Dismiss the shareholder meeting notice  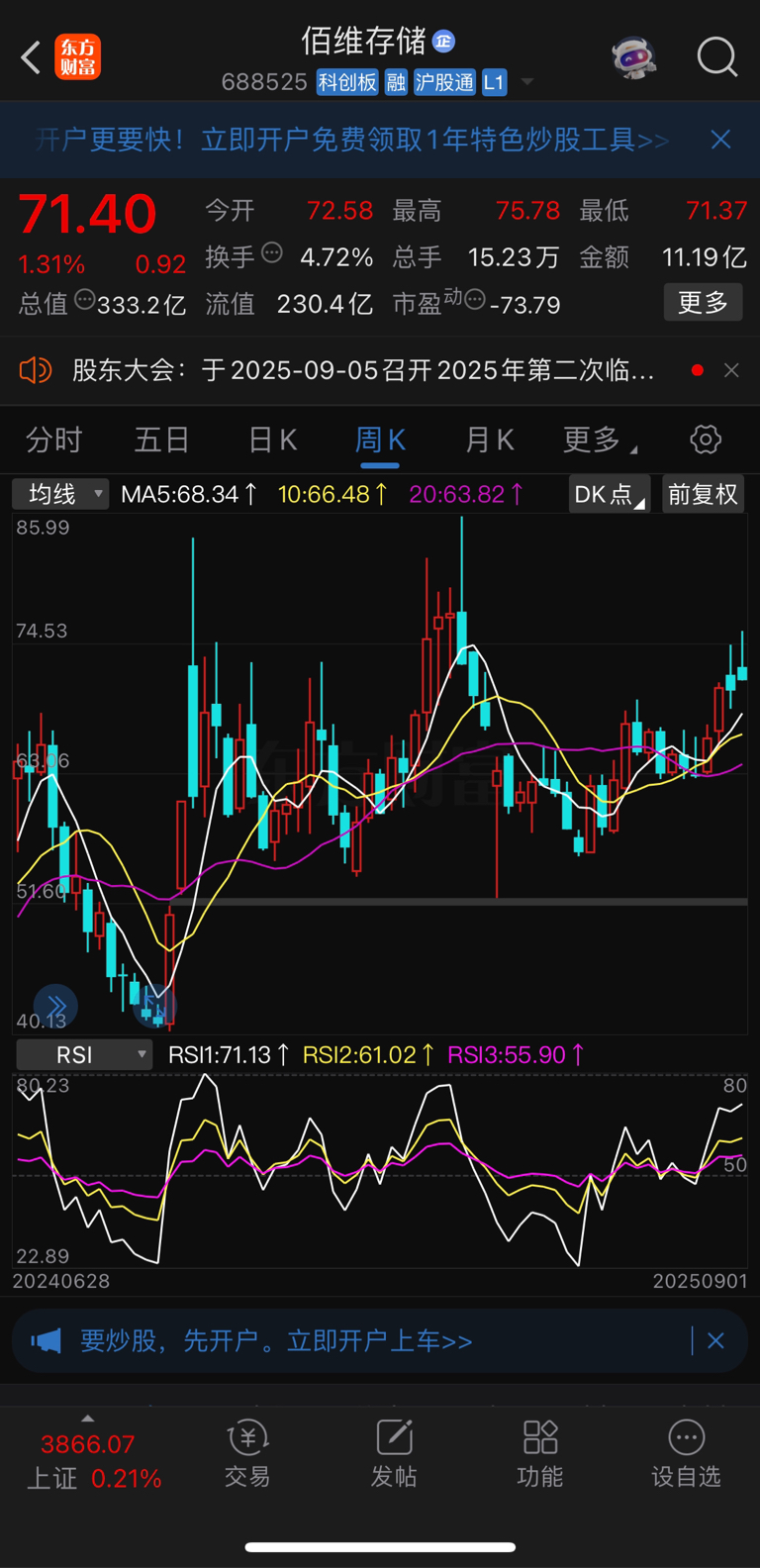(x=731, y=370)
